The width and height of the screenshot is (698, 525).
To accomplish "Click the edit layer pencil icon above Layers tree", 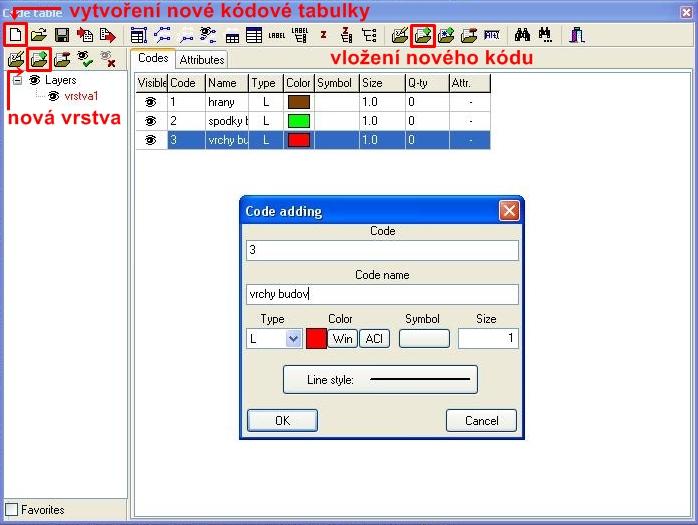I will point(16,59).
